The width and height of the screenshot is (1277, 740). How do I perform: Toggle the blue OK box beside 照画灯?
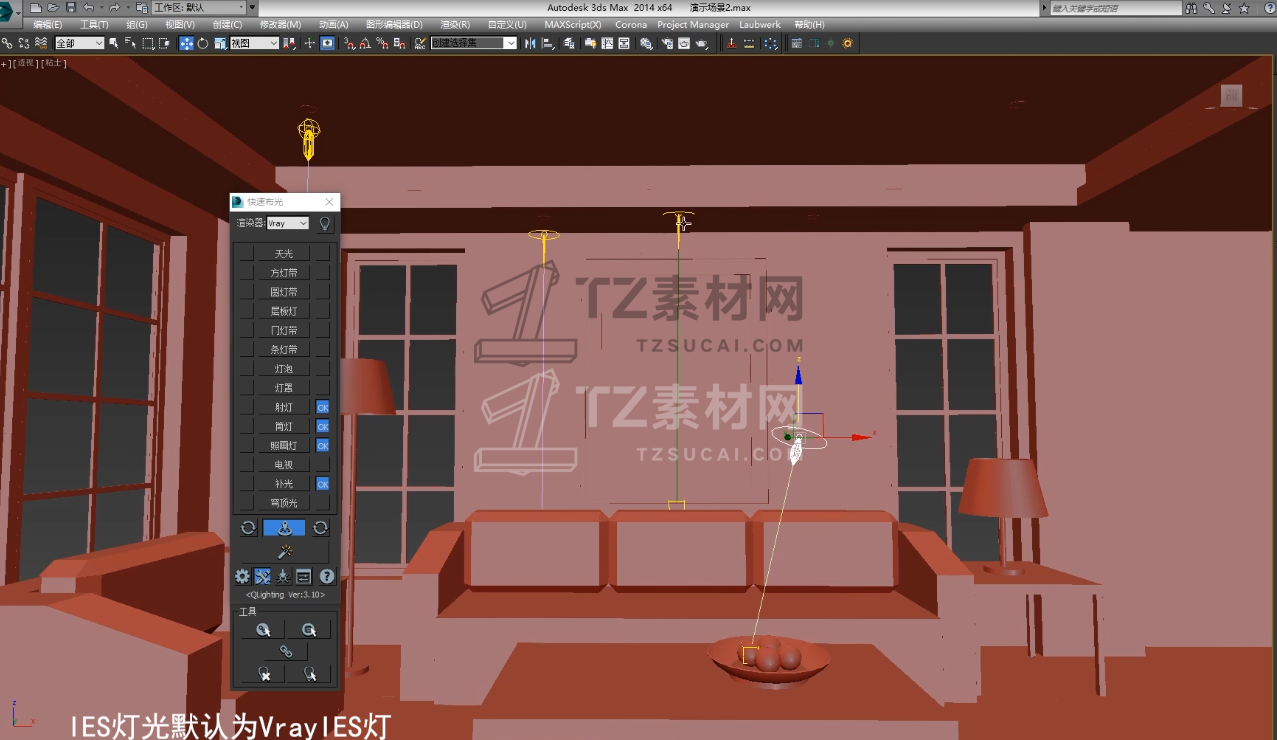[322, 445]
